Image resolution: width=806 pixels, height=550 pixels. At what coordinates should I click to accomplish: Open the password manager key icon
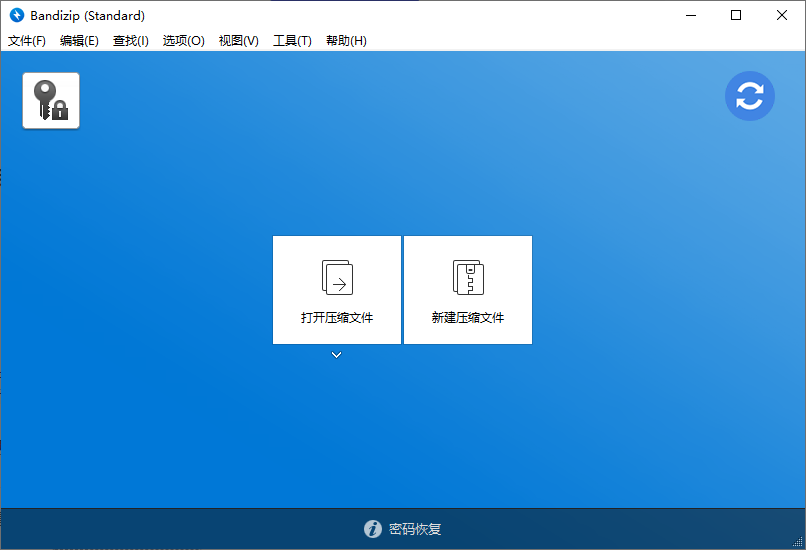tap(51, 101)
